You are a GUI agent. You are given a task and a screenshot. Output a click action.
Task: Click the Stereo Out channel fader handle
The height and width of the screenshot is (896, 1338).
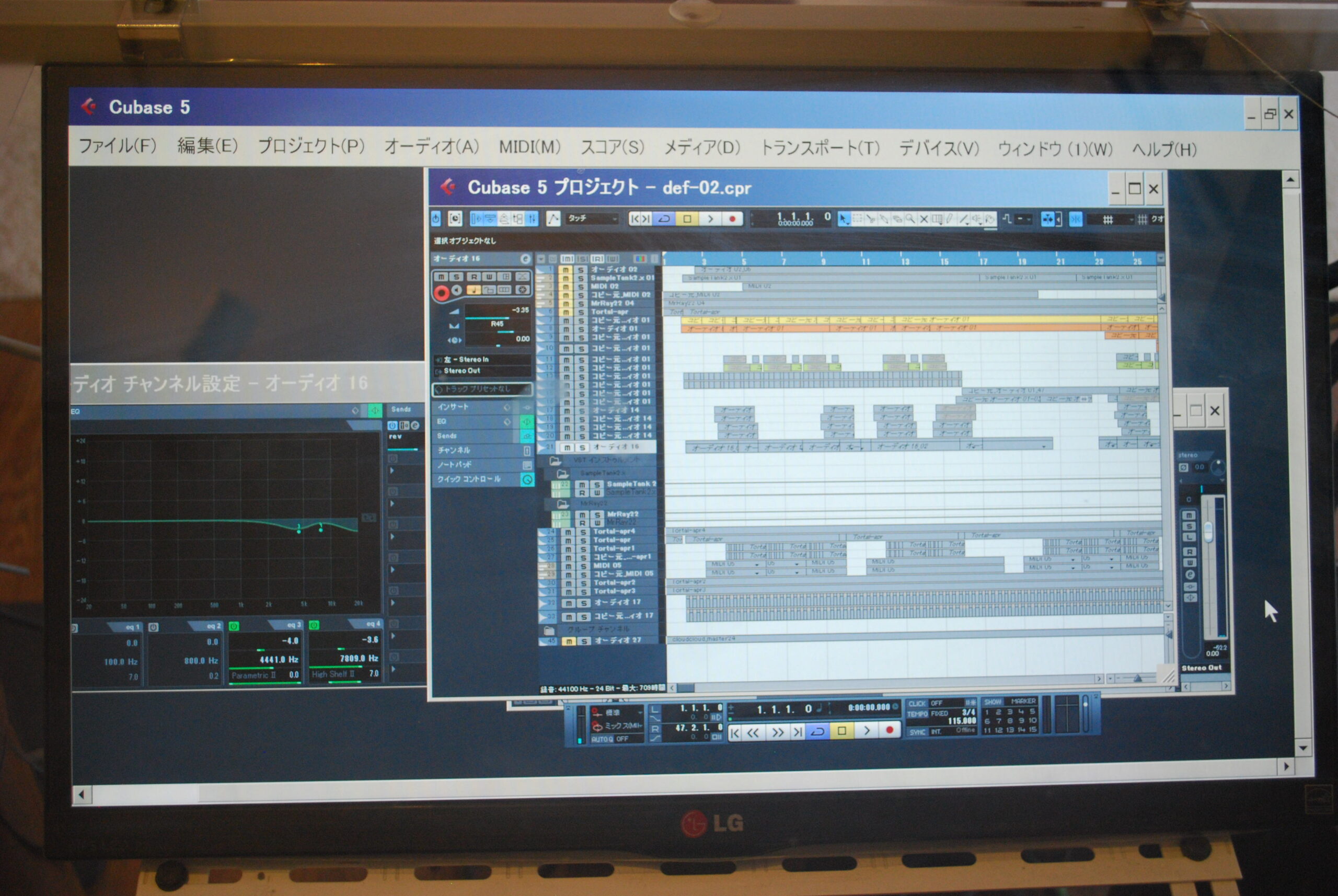(1208, 532)
